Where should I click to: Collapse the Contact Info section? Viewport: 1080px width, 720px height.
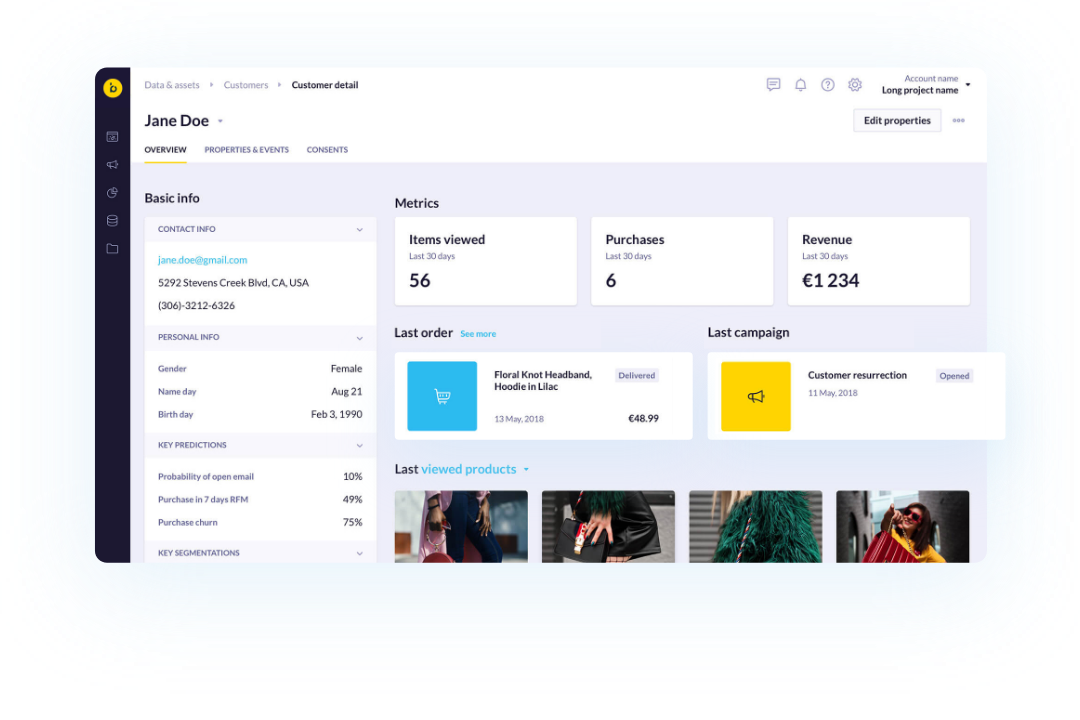(359, 230)
